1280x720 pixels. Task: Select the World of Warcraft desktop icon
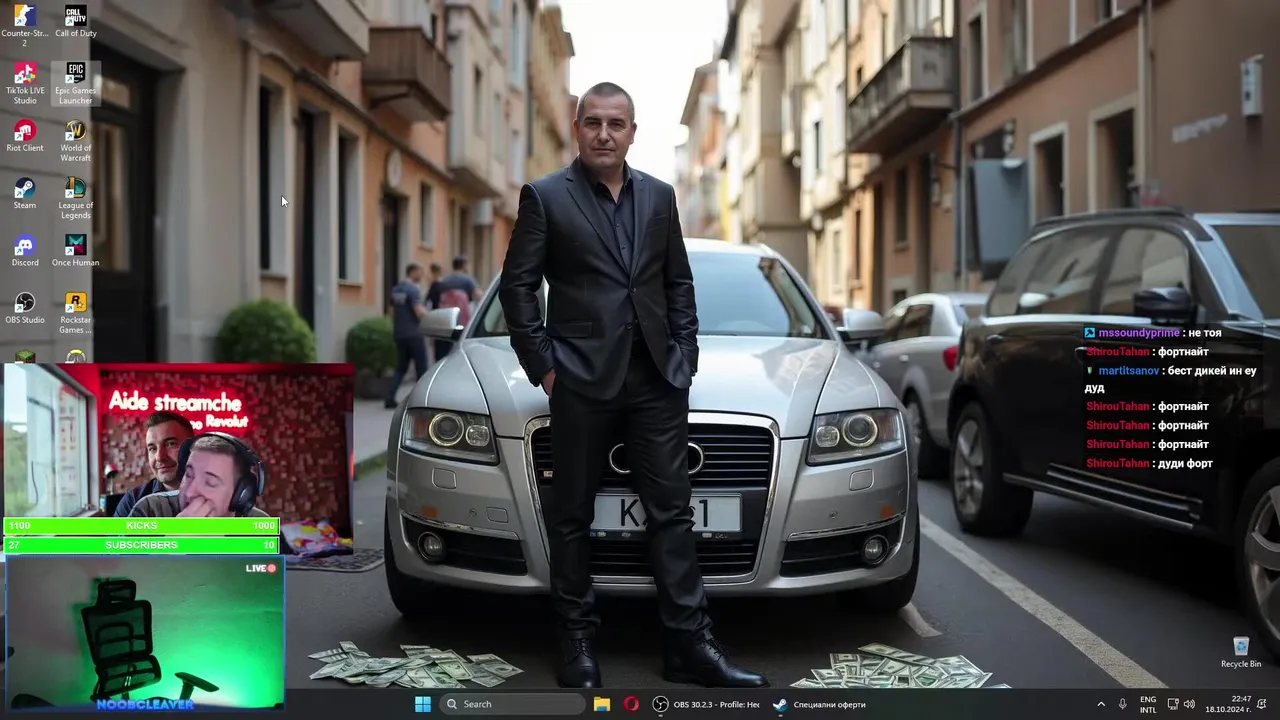76,141
